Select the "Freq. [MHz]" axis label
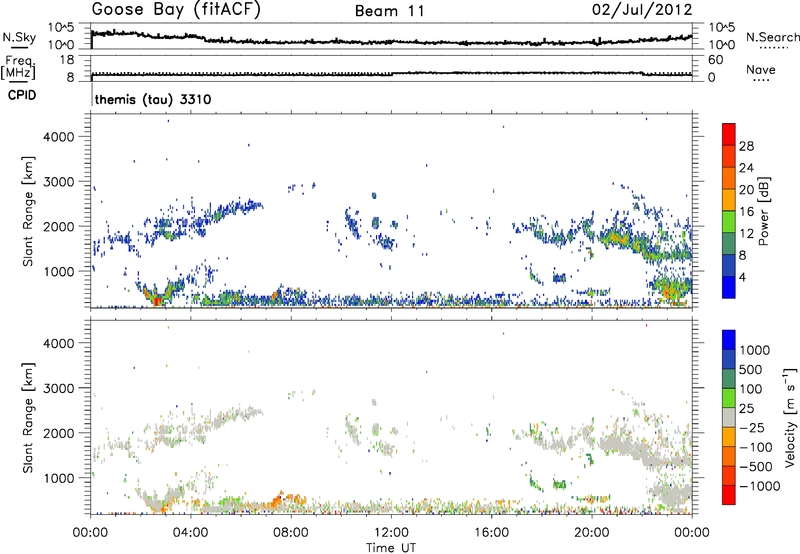 (x=19, y=67)
